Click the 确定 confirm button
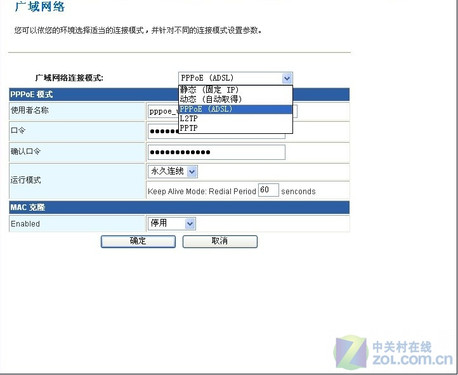Viewport: 458px width, 375px height. 138,241
